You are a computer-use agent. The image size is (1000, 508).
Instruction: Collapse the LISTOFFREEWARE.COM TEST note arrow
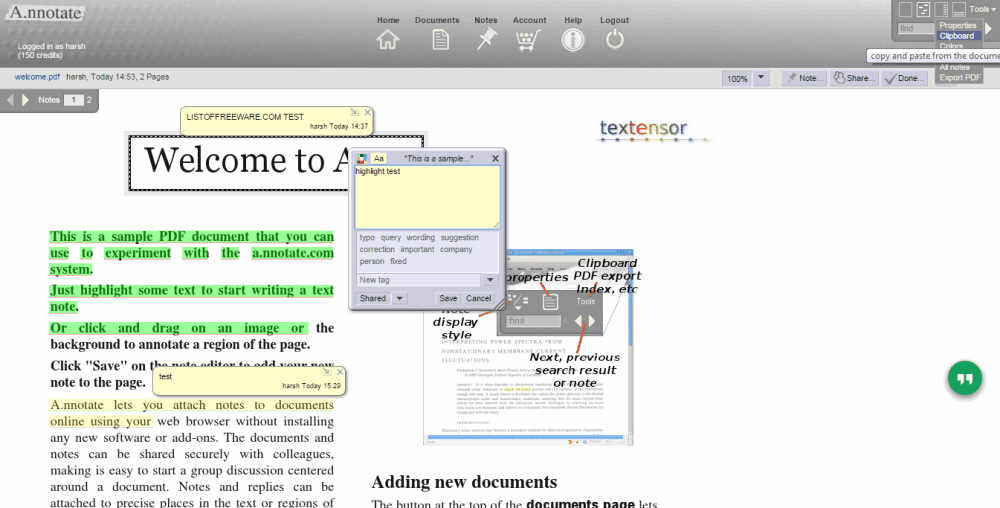pyautogui.click(x=355, y=112)
